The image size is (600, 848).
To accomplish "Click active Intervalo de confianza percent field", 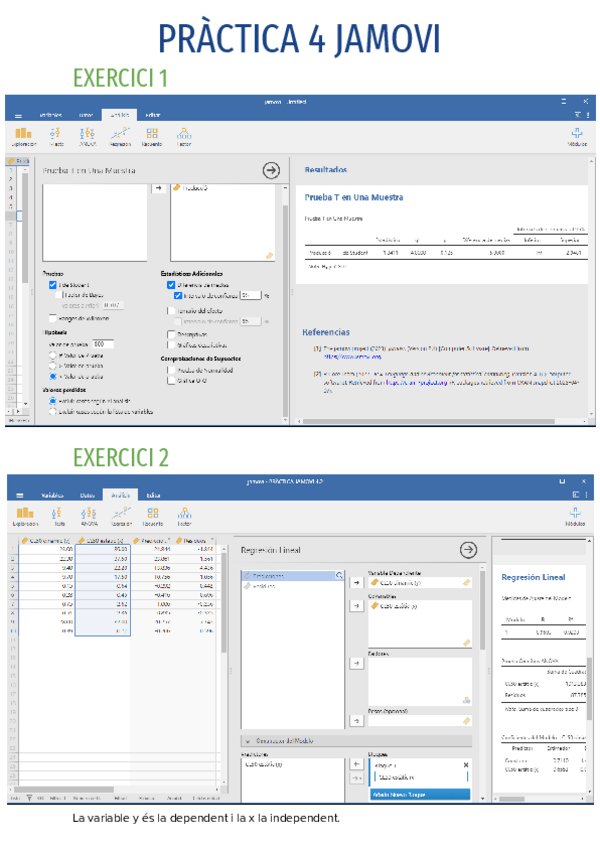I will coord(250,295).
